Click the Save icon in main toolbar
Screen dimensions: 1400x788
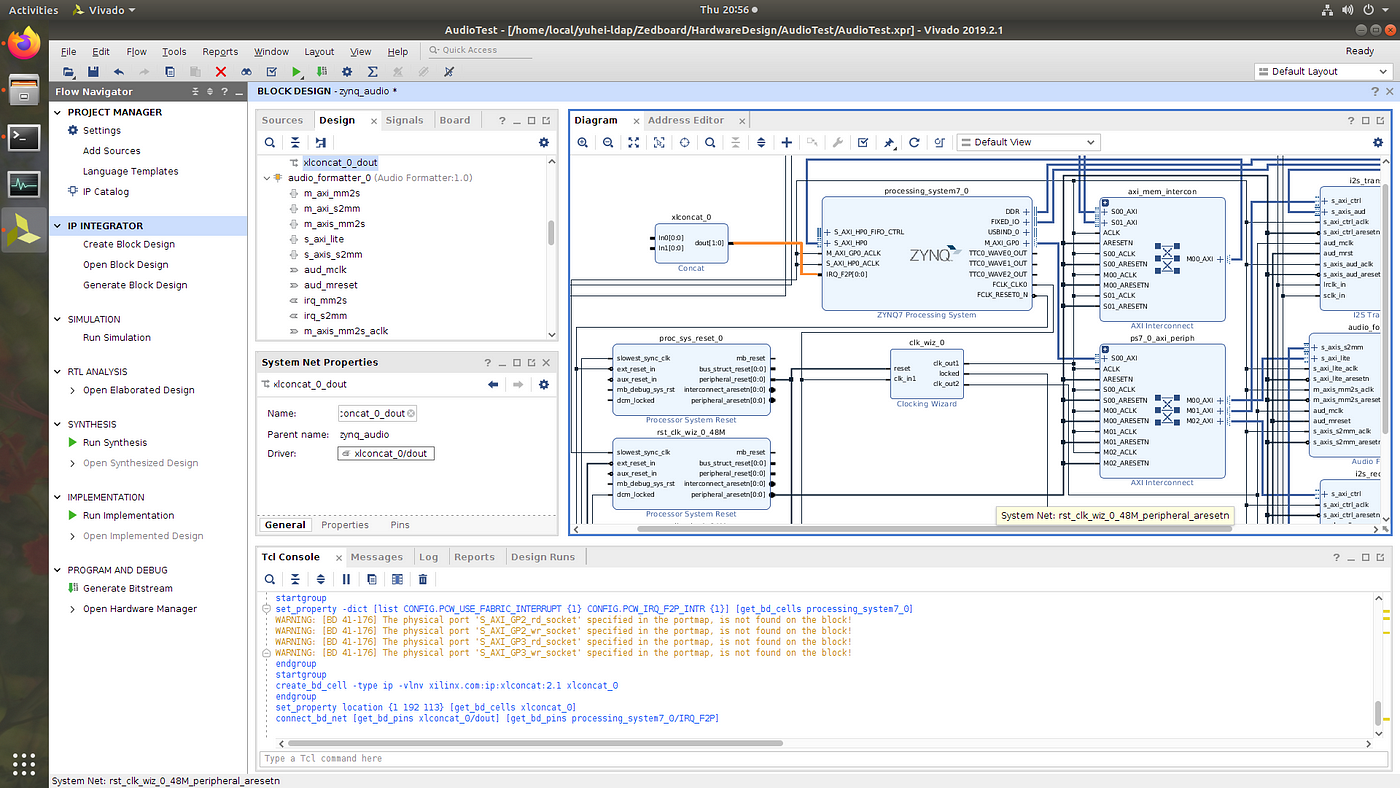point(93,72)
